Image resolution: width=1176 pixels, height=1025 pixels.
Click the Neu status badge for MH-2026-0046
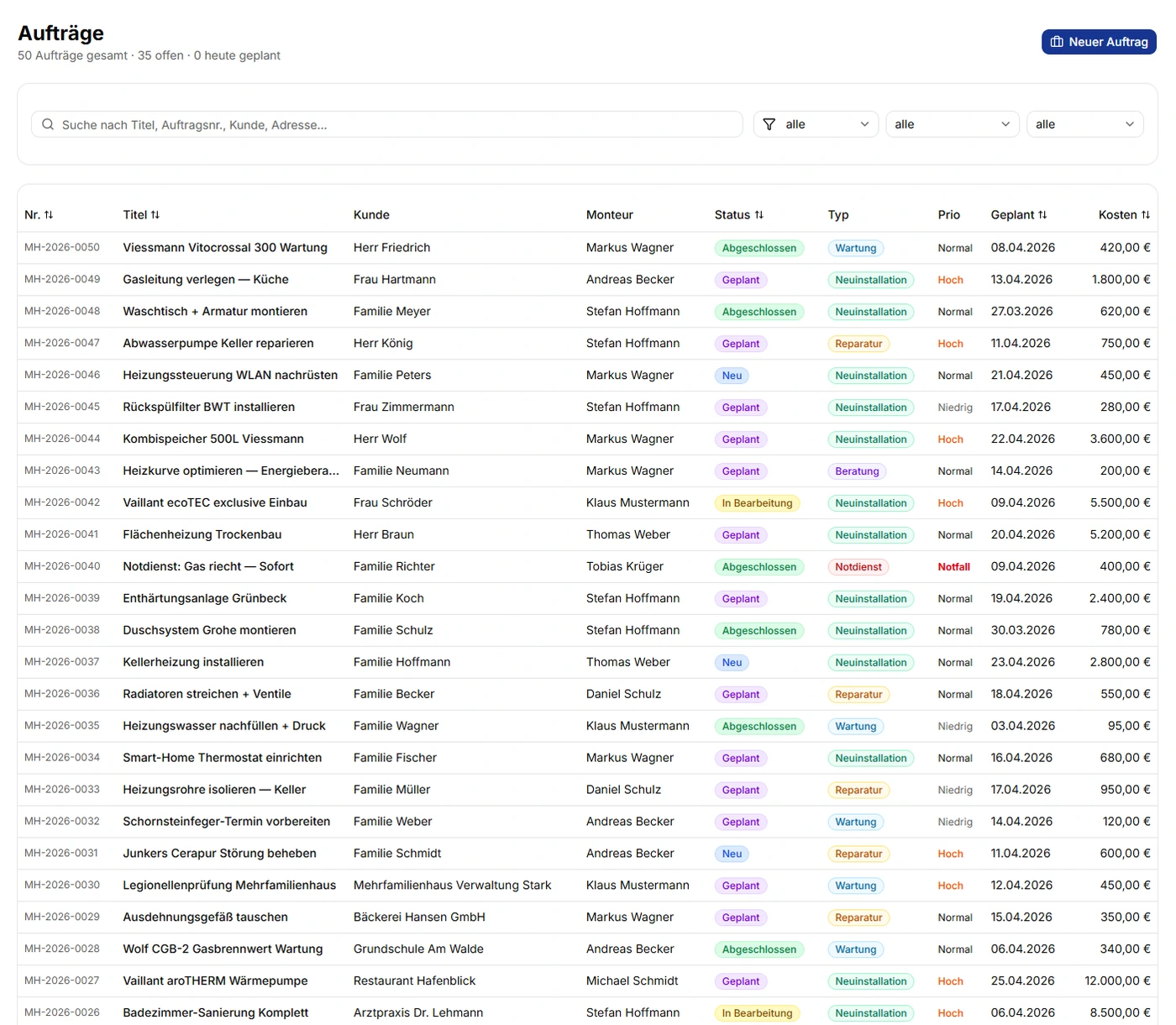click(x=732, y=376)
